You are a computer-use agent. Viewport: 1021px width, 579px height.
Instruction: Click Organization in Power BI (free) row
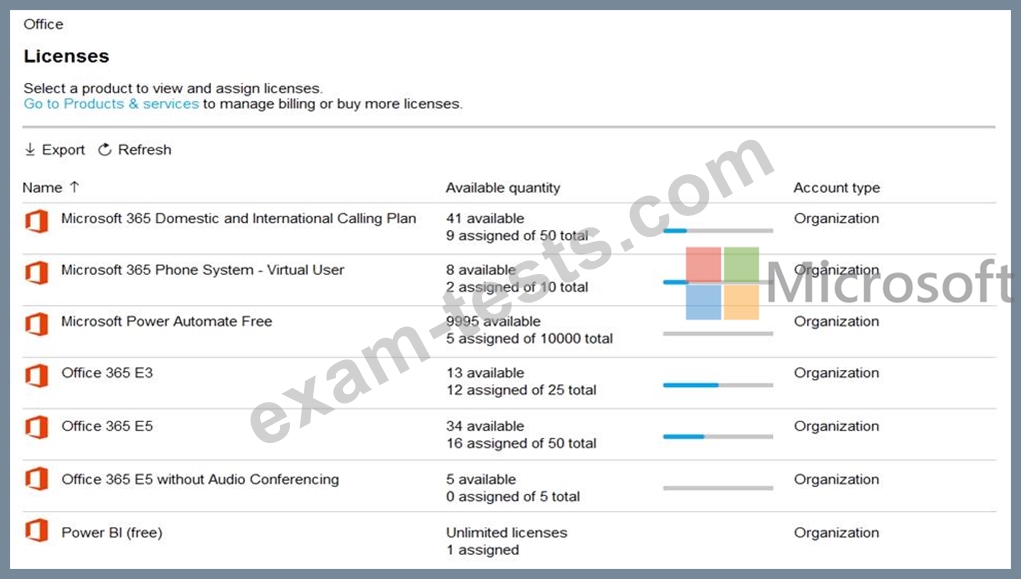pyautogui.click(x=836, y=532)
